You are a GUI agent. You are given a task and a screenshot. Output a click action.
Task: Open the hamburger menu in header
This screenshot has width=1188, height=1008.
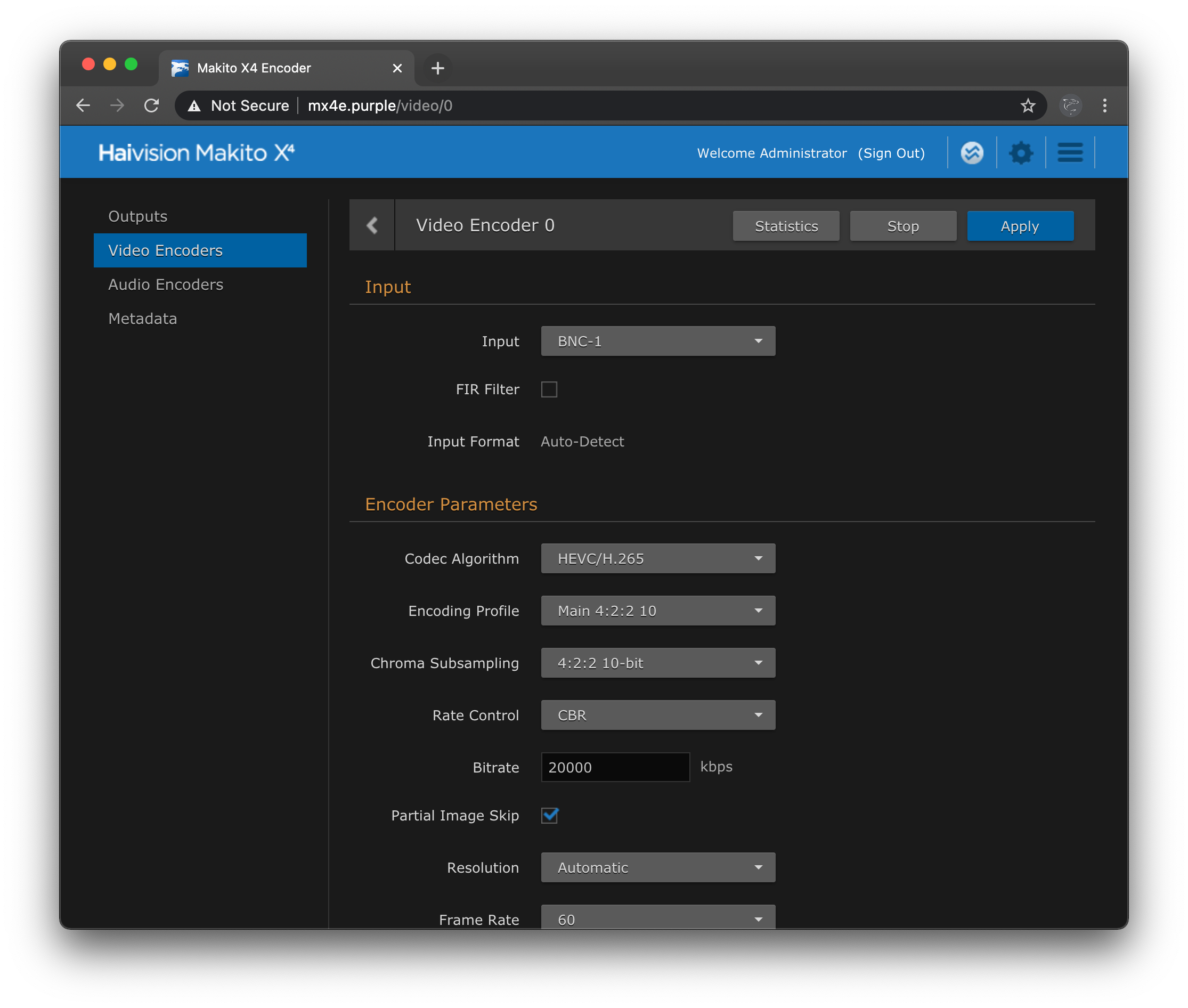pos(1070,152)
